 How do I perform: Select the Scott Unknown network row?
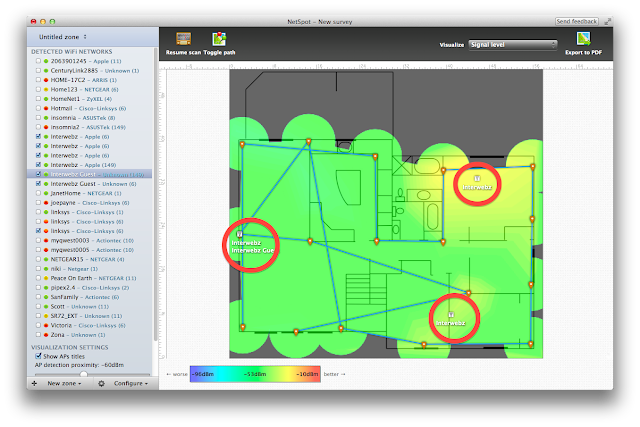[90, 306]
